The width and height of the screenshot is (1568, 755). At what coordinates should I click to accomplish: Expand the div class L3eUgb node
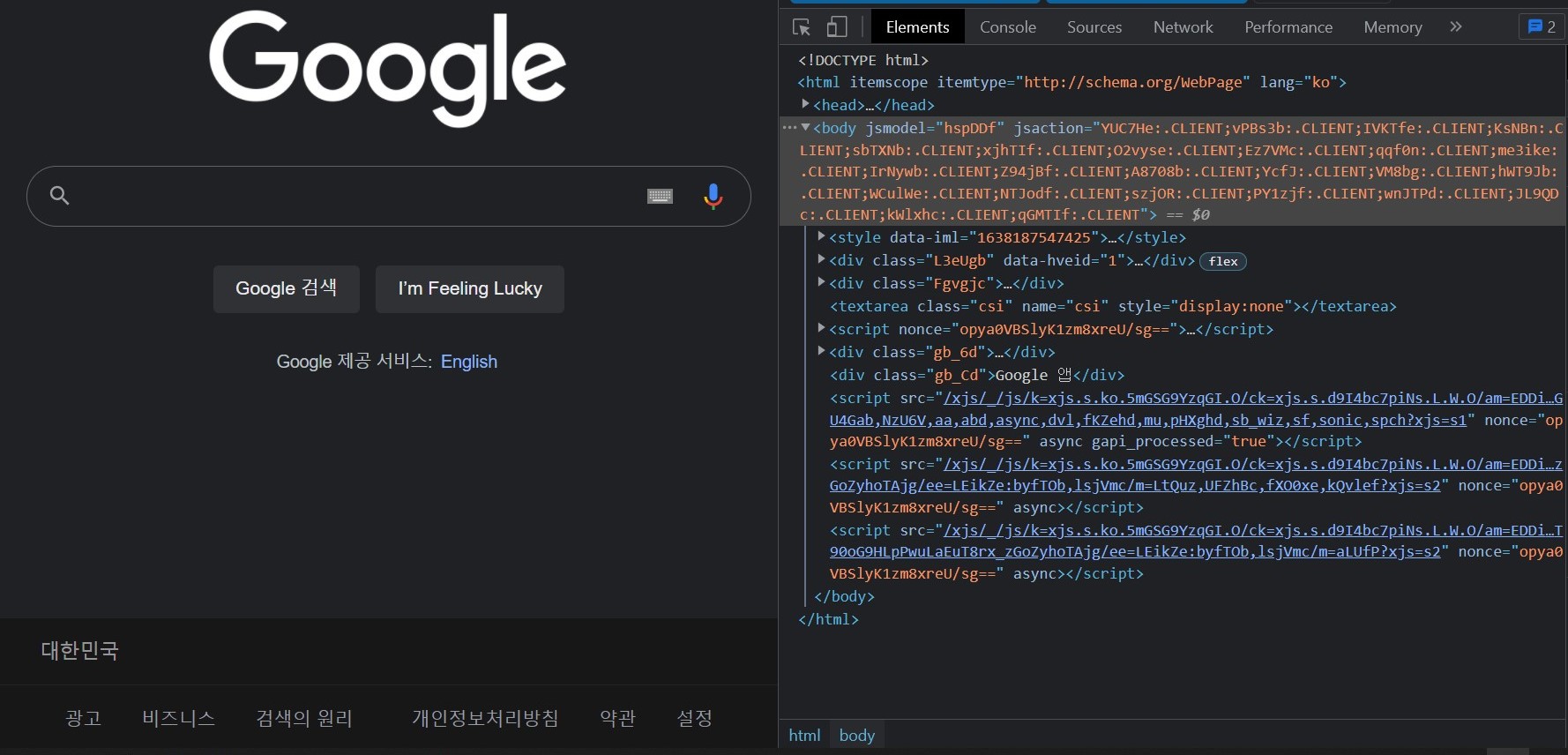(821, 259)
